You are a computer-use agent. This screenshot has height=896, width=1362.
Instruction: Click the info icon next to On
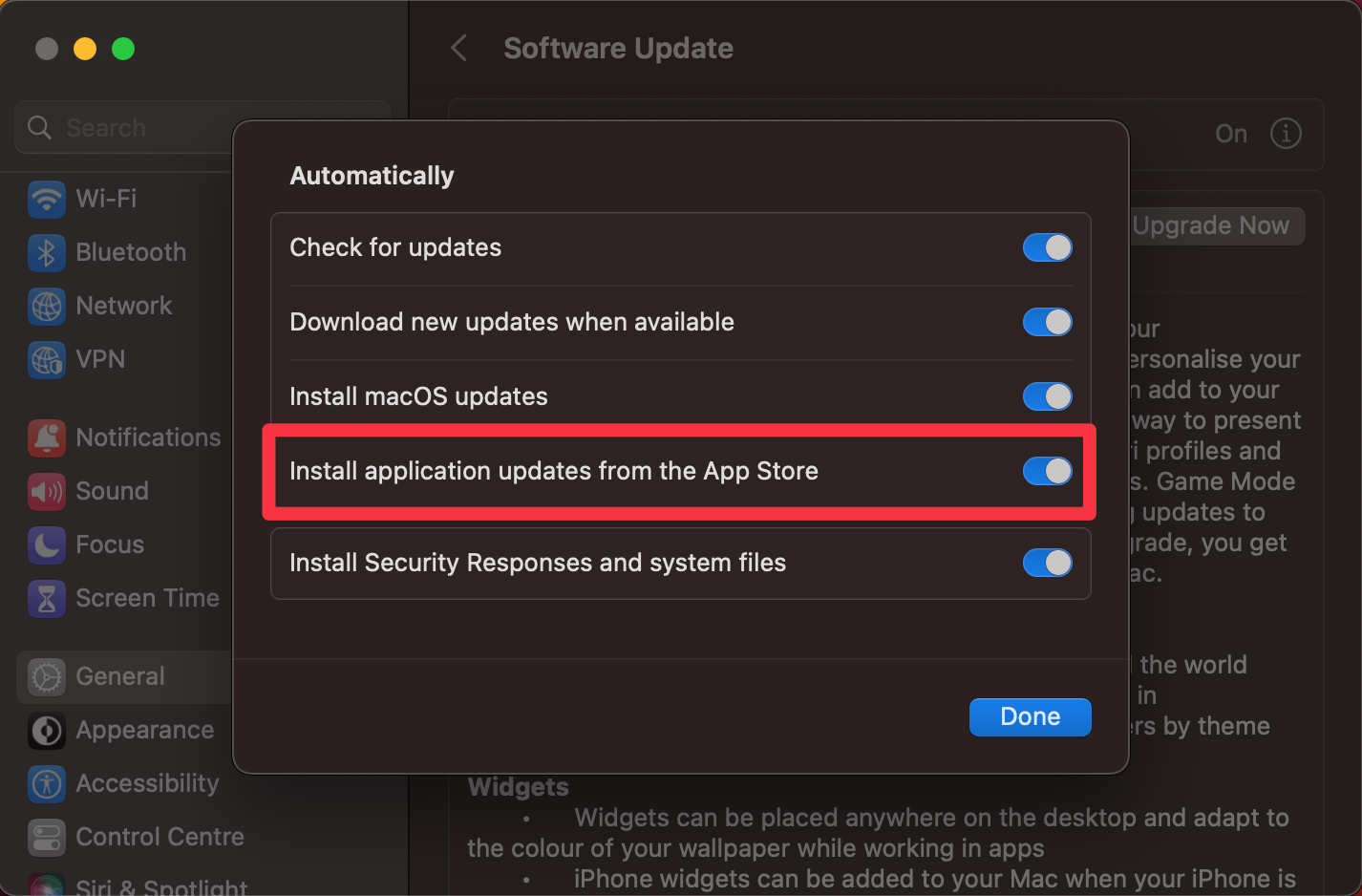tap(1287, 134)
